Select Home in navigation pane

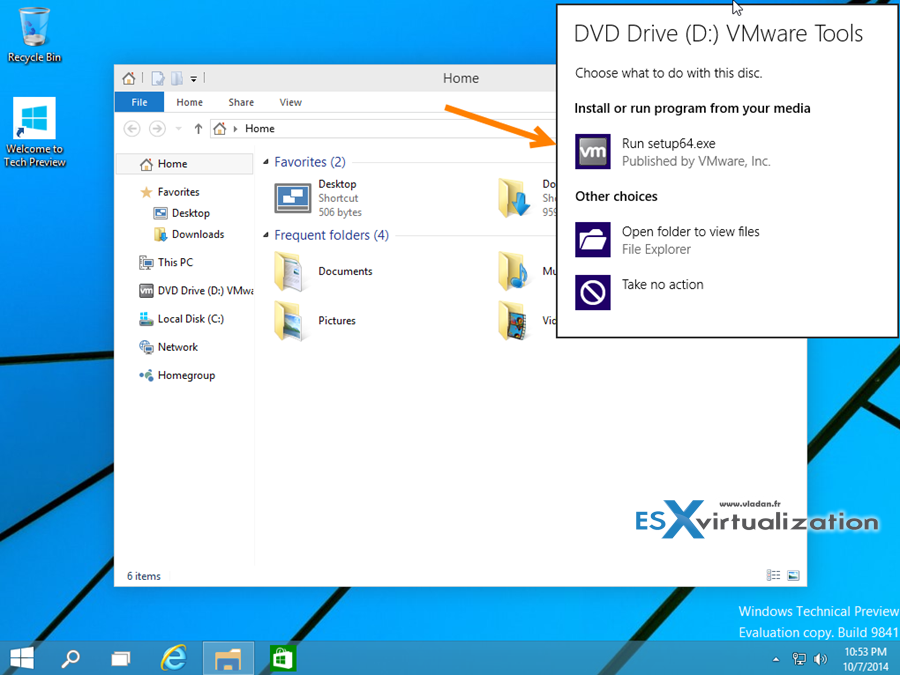(185, 164)
